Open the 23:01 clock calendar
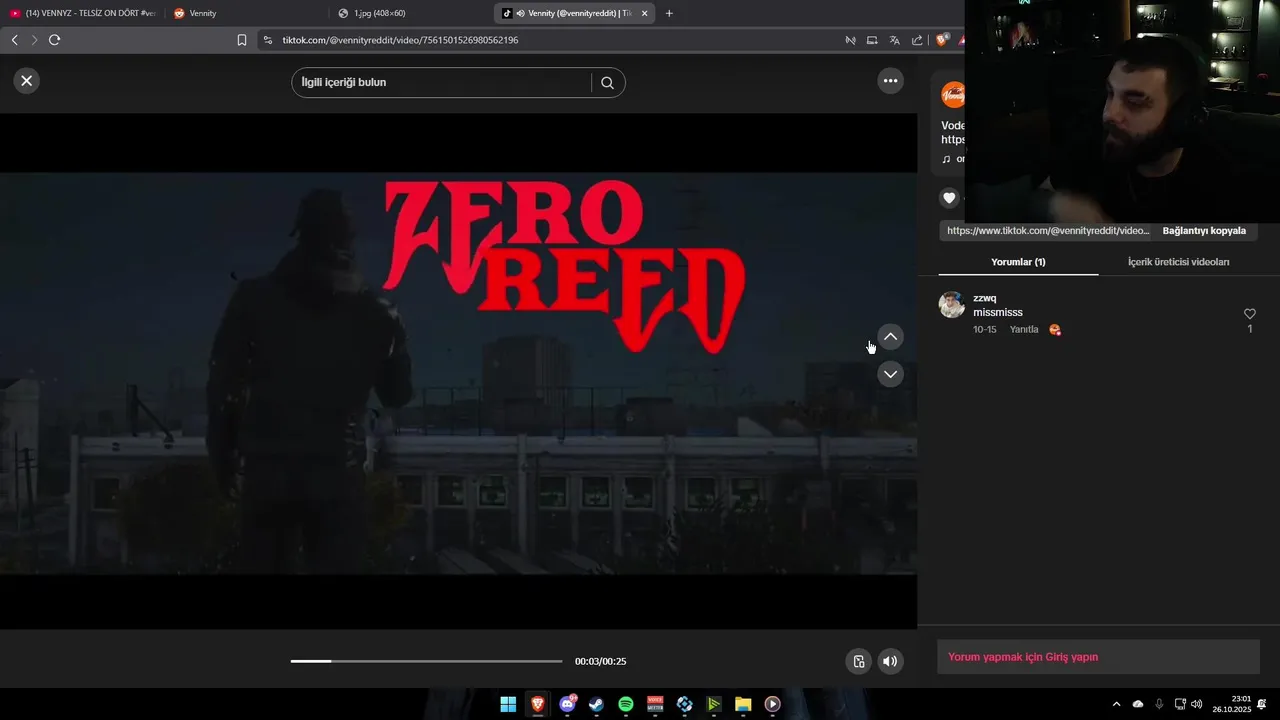 click(1232, 704)
